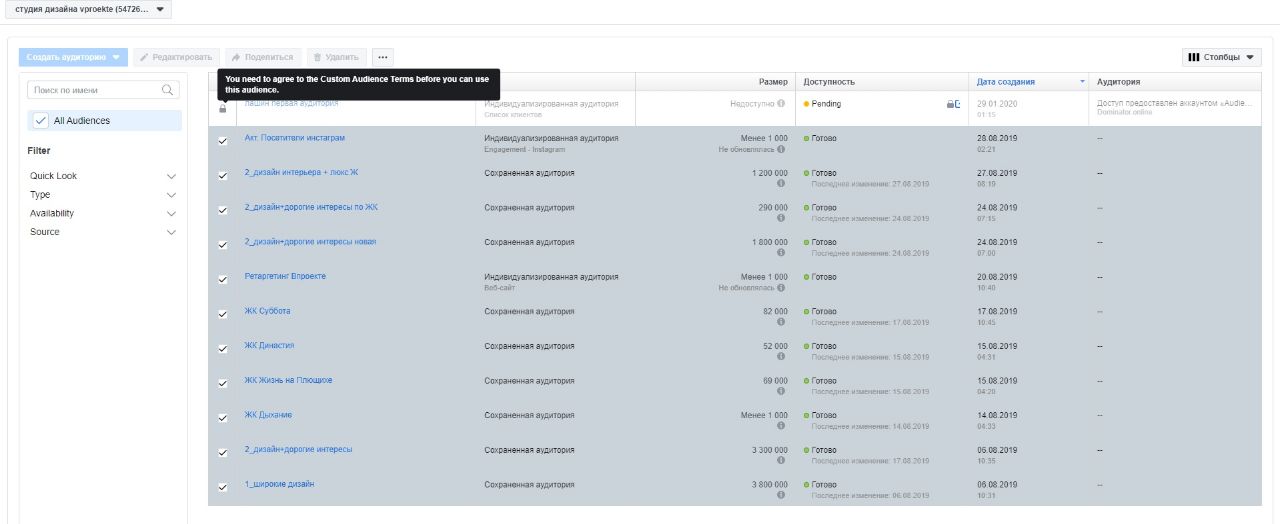The image size is (1280, 524).
Task: Open the Лашин первая аудитория link
Action: click(x=291, y=103)
